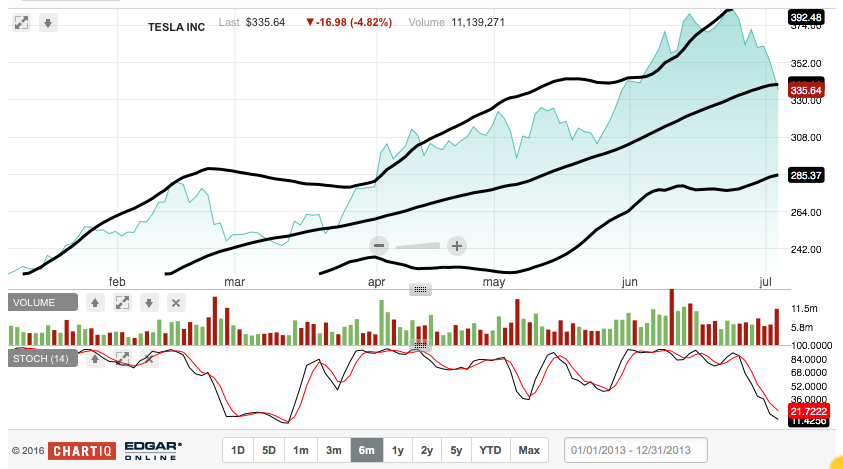The width and height of the screenshot is (843, 469).
Task: Click the TESLA INC title
Action: [176, 27]
